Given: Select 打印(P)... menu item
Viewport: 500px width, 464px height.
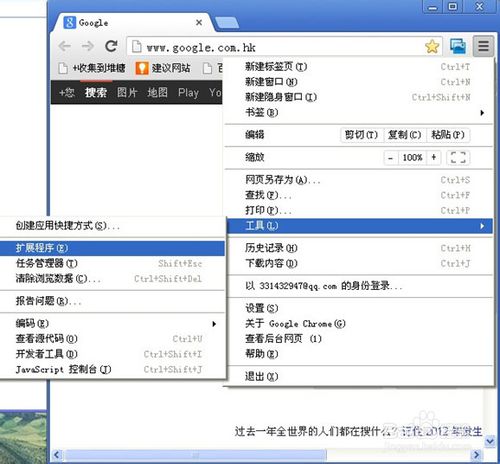Looking at the screenshot, I should click(x=358, y=211).
